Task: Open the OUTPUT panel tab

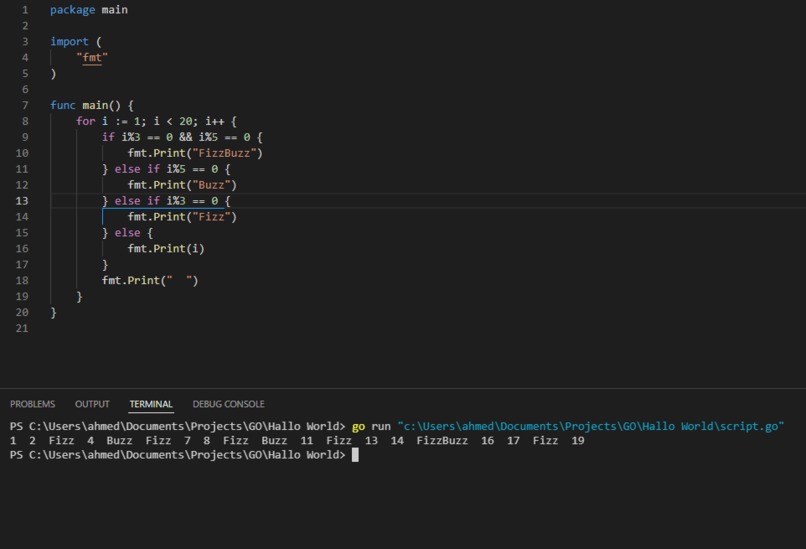Action: pos(92,404)
